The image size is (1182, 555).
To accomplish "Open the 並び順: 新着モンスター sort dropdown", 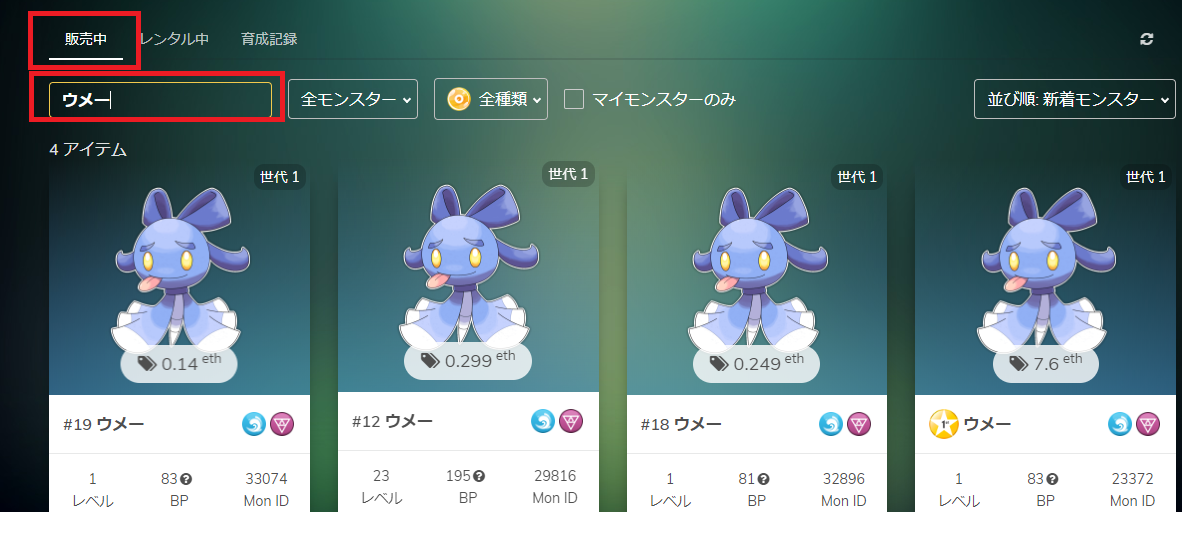I will click(x=1075, y=99).
